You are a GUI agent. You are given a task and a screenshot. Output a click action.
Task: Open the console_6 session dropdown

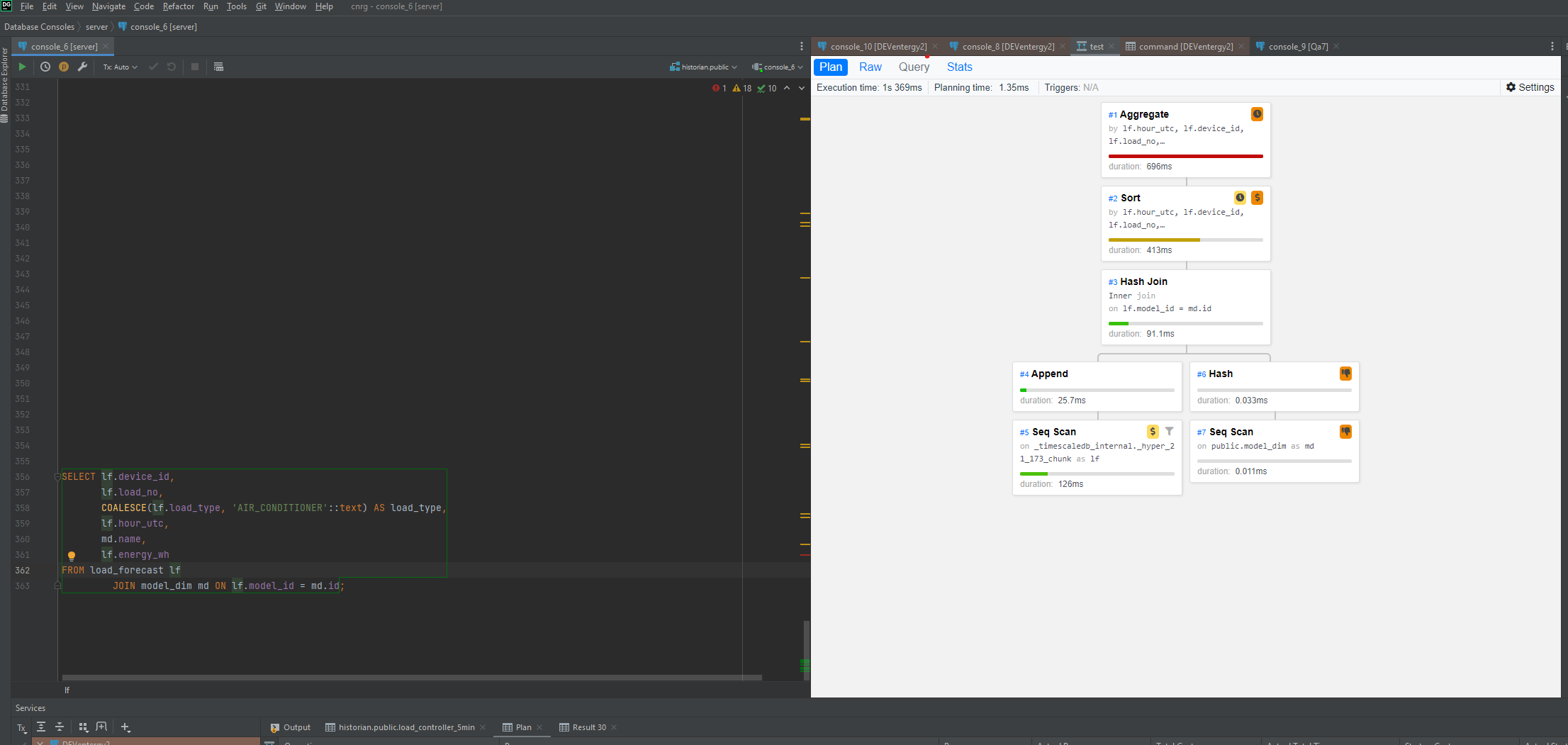[778, 67]
